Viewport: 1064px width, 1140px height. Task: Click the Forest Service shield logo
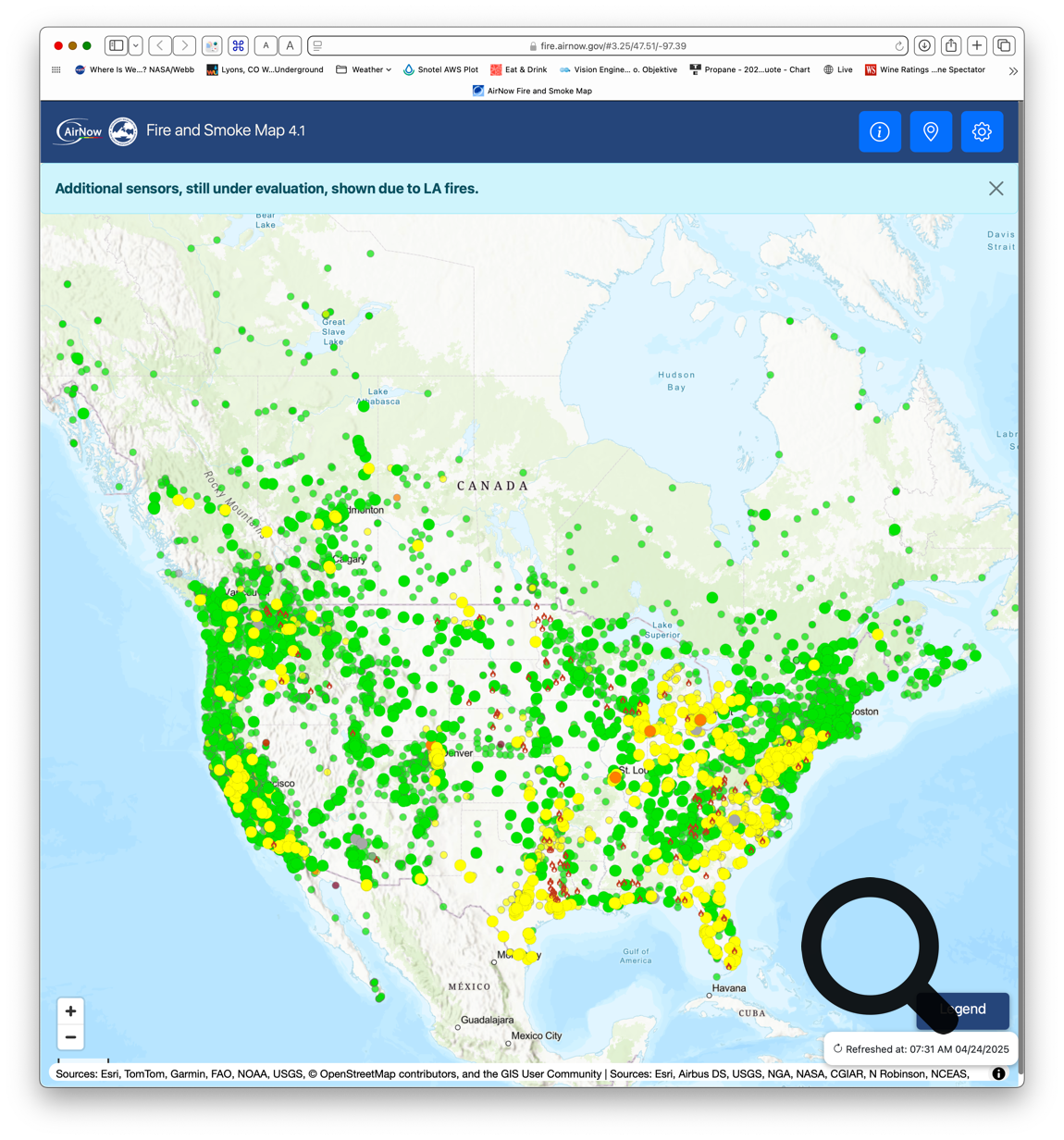(x=123, y=131)
